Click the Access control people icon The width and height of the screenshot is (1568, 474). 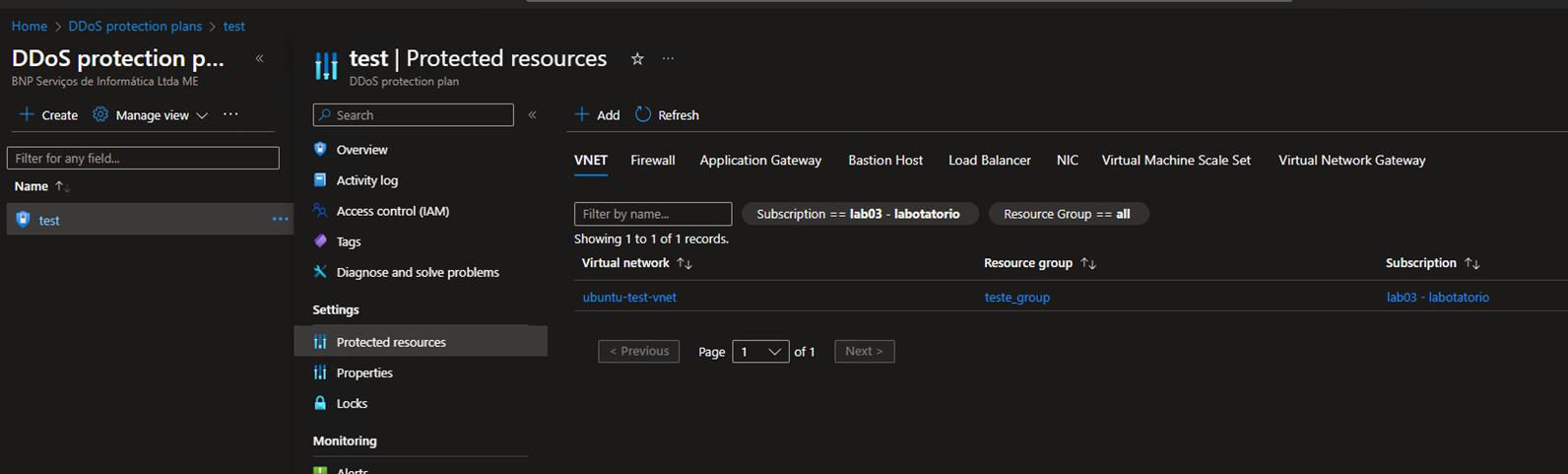pos(320,210)
